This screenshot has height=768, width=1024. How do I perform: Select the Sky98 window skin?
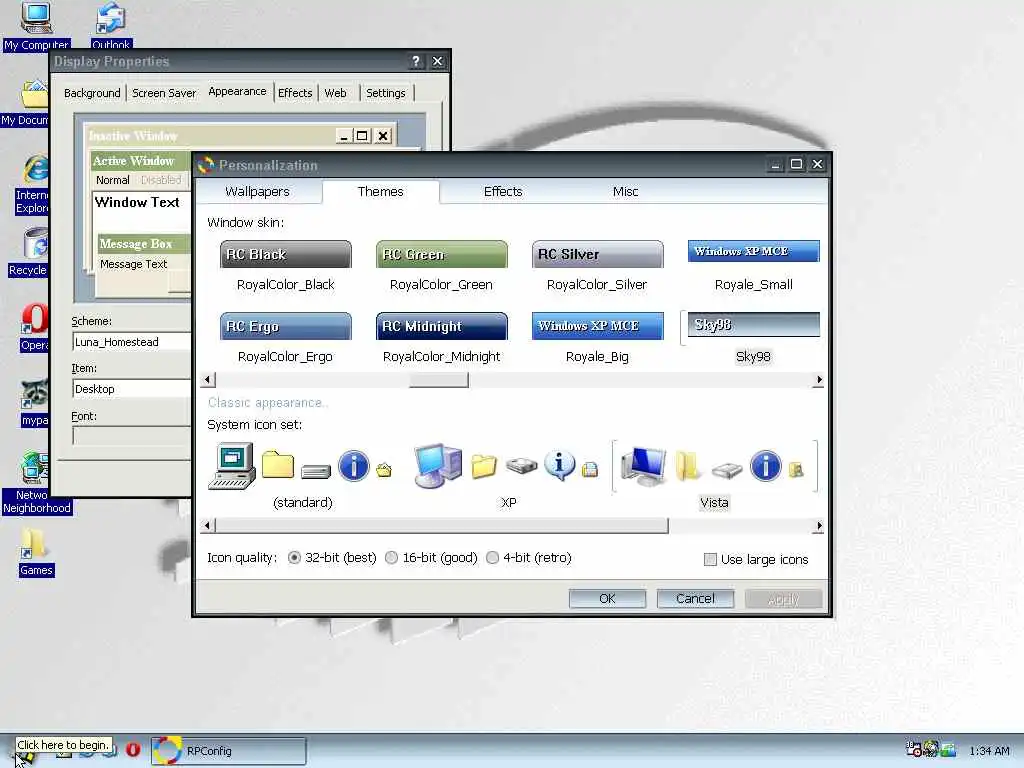coord(753,339)
